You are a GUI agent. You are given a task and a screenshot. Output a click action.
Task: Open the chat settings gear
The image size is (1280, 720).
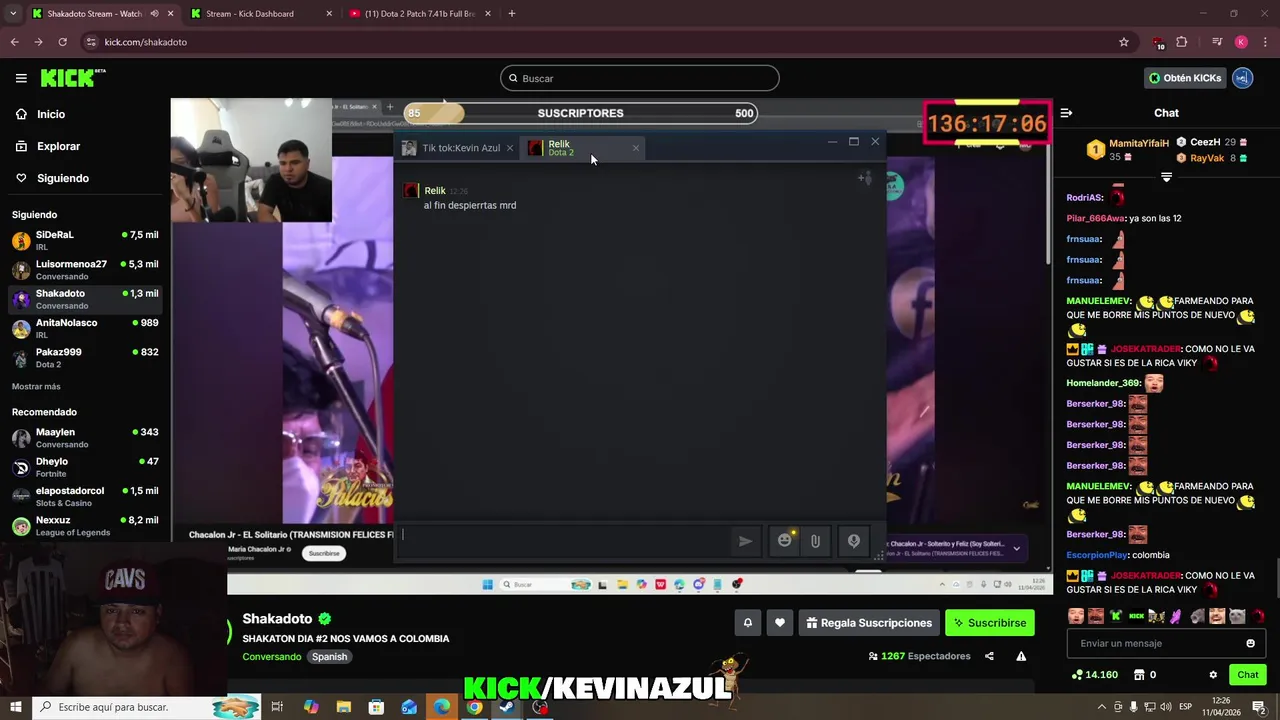1213,675
